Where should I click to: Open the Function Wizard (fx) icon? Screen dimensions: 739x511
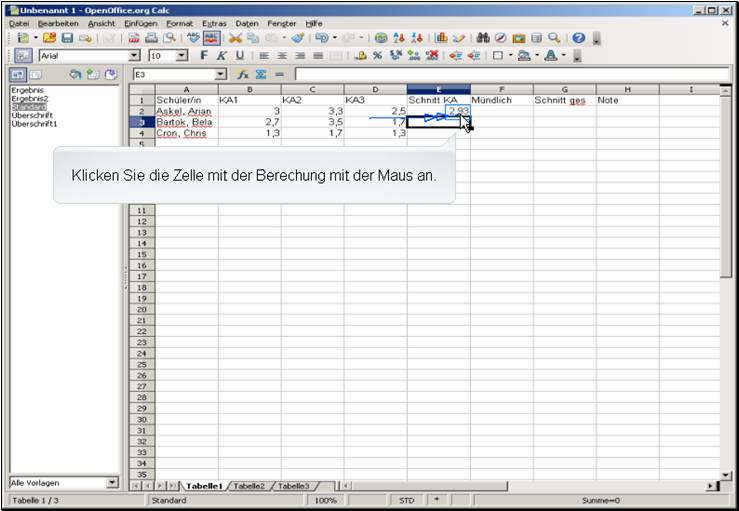point(243,75)
